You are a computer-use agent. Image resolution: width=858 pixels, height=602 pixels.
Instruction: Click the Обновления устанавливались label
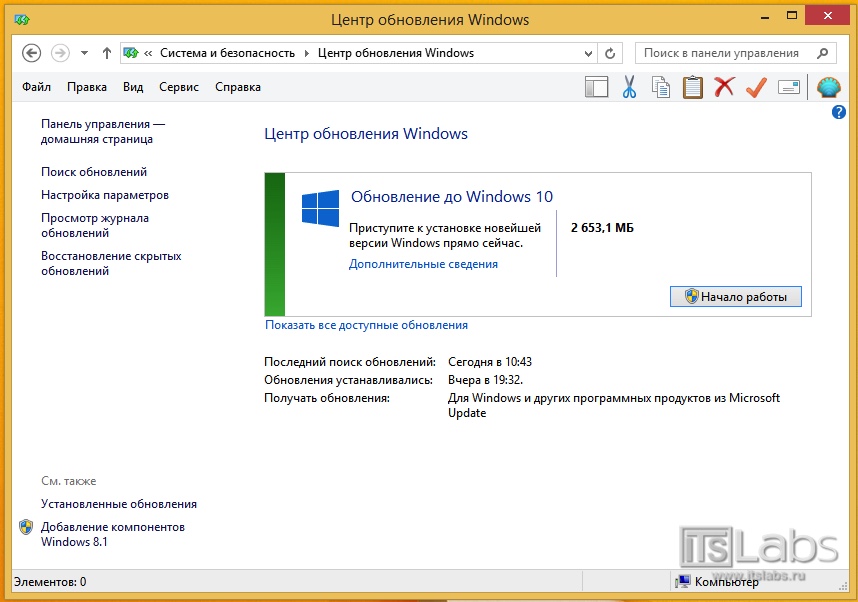coord(348,380)
